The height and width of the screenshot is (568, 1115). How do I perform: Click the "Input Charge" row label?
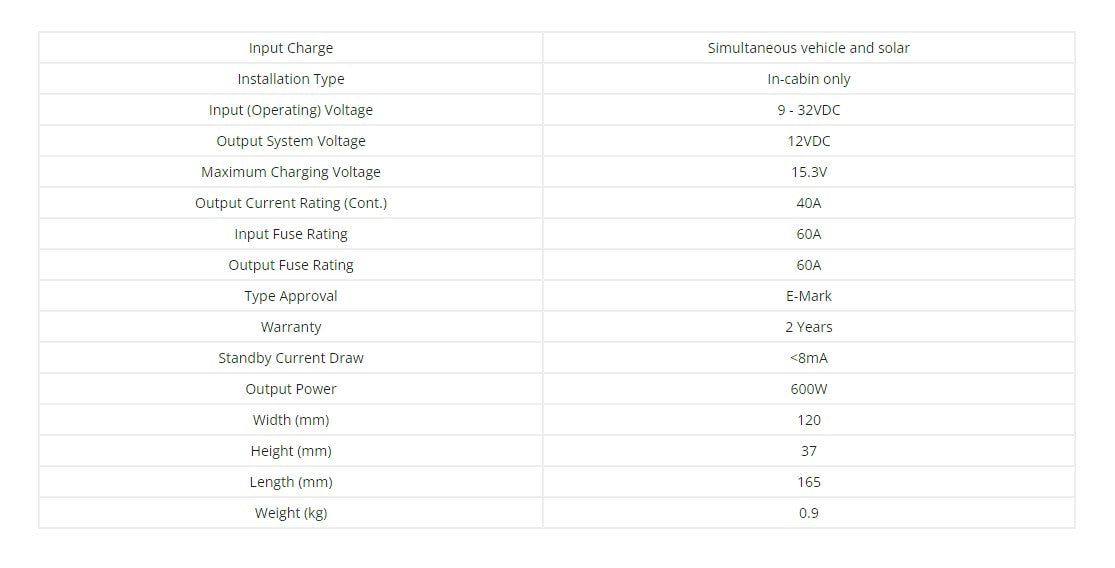tap(290, 48)
